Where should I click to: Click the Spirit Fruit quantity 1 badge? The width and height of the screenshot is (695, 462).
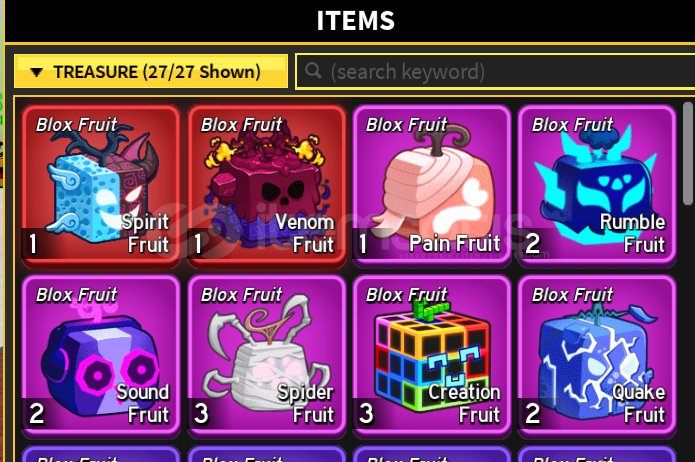point(33,244)
